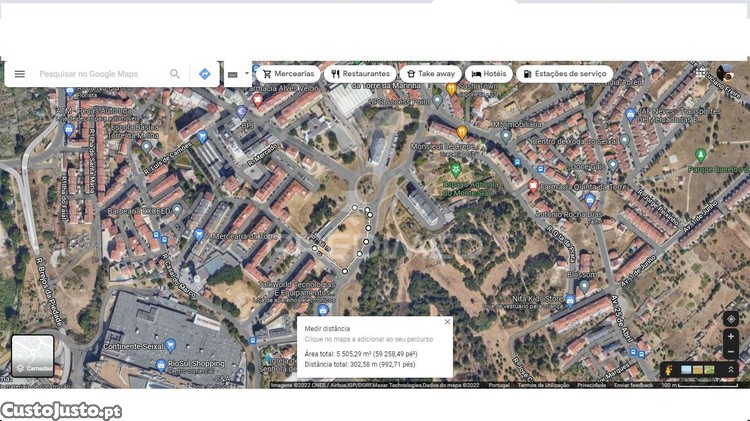Viewport: 750px width, 421px height.
Task: Open the Google account avatar
Action: [x=725, y=73]
